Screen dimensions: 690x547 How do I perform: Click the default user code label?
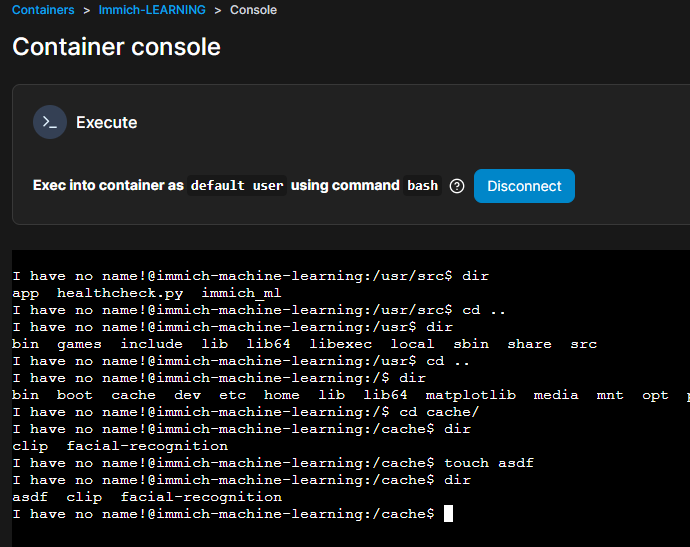tap(237, 186)
